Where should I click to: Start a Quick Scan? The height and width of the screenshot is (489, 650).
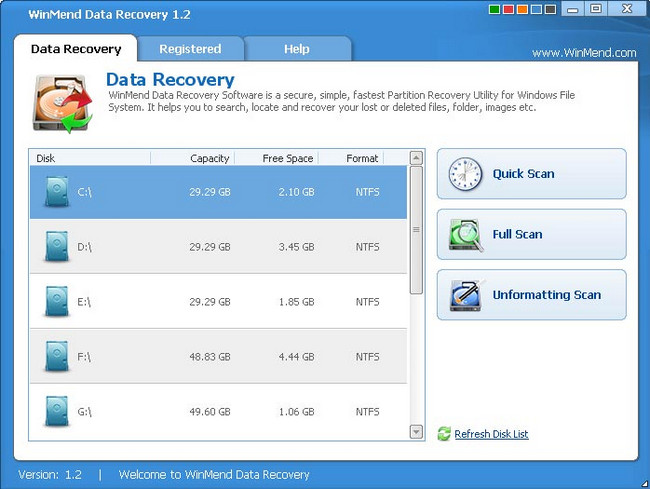pyautogui.click(x=531, y=174)
